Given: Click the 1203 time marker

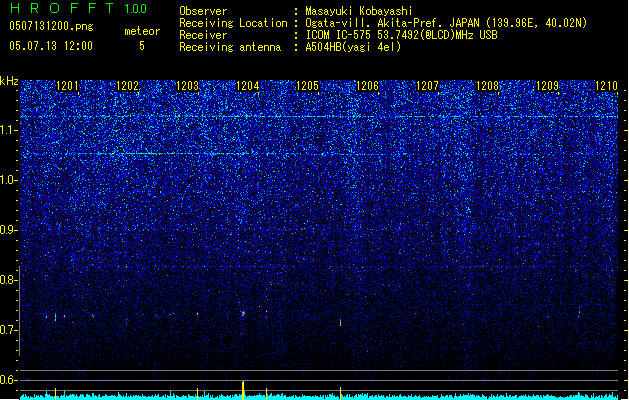Looking at the screenshot, I should coord(187,86).
